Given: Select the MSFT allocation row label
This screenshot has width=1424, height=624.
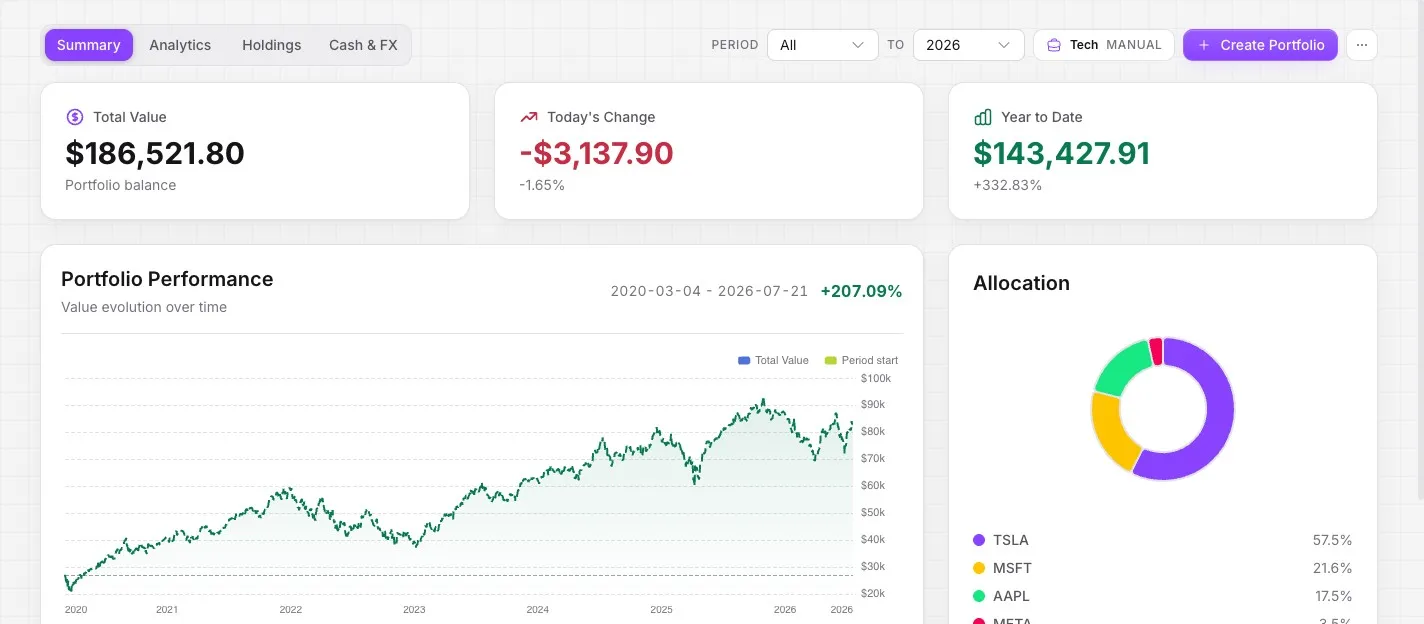Looking at the screenshot, I should (x=1012, y=568).
